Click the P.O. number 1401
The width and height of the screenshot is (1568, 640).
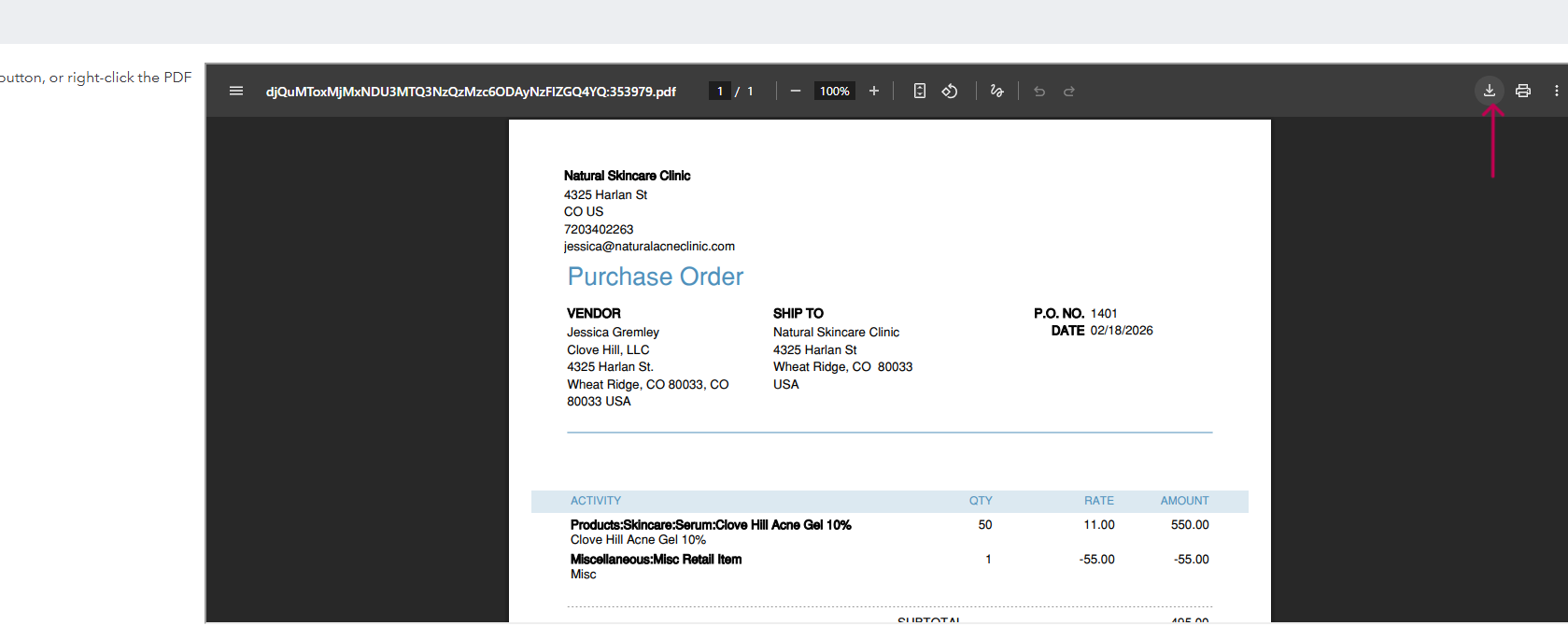click(x=1104, y=314)
